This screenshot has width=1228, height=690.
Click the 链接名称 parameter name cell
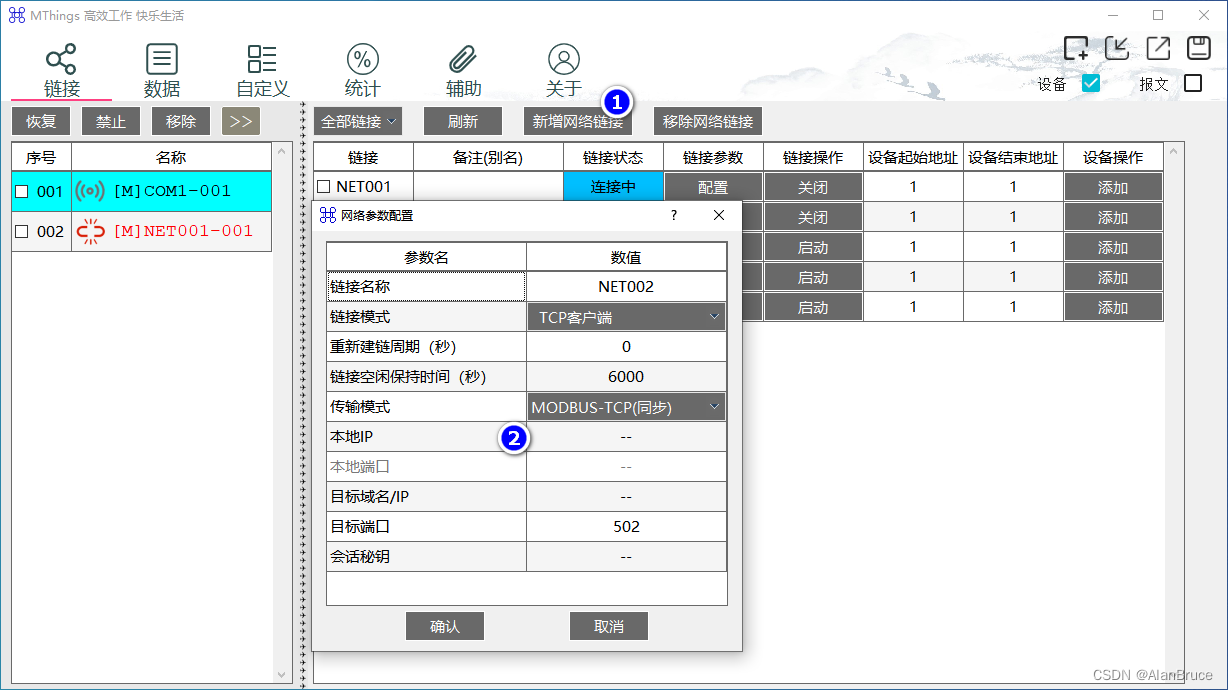pyautogui.click(x=426, y=287)
